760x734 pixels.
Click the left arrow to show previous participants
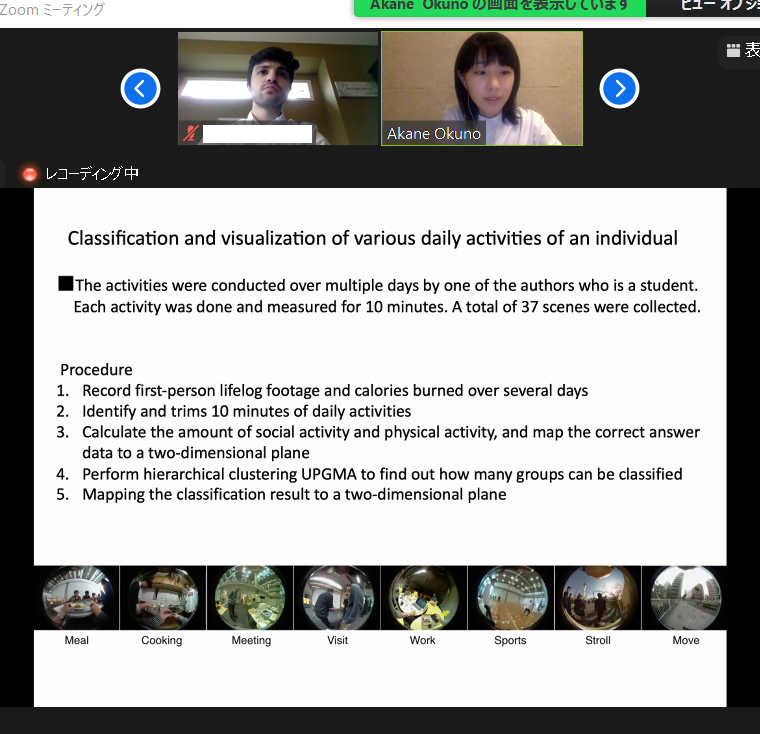(140, 89)
